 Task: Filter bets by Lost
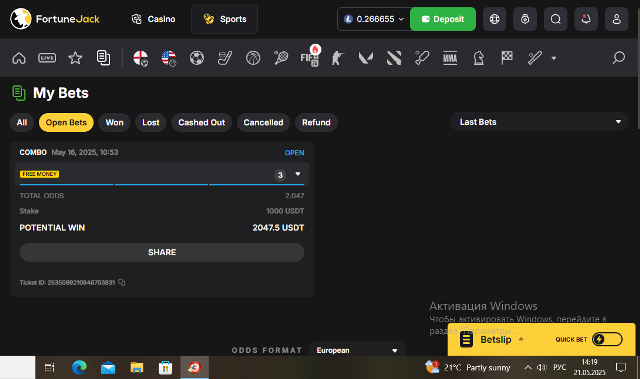[151, 122]
